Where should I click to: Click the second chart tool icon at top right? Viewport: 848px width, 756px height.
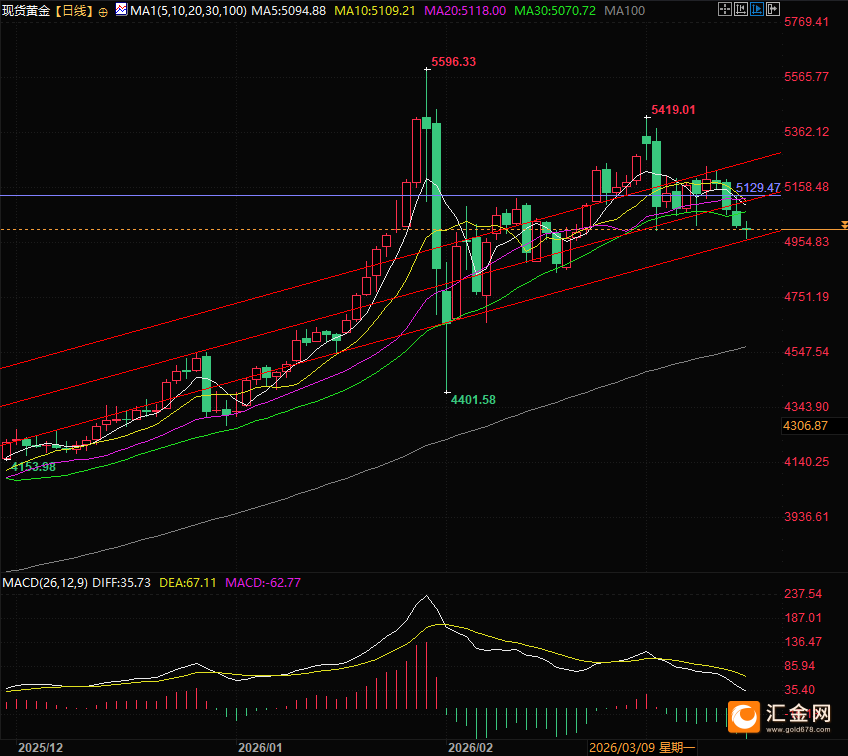coord(740,9)
